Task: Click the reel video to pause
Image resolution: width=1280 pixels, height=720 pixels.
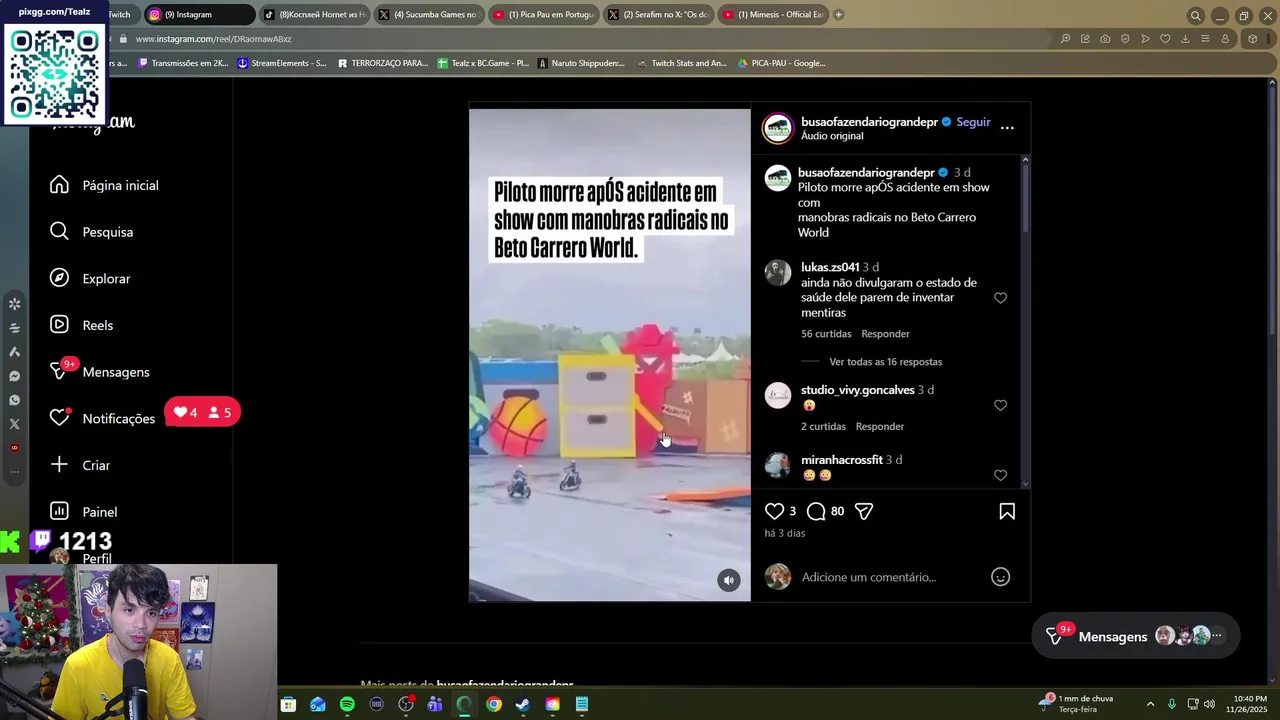Action: [609, 355]
